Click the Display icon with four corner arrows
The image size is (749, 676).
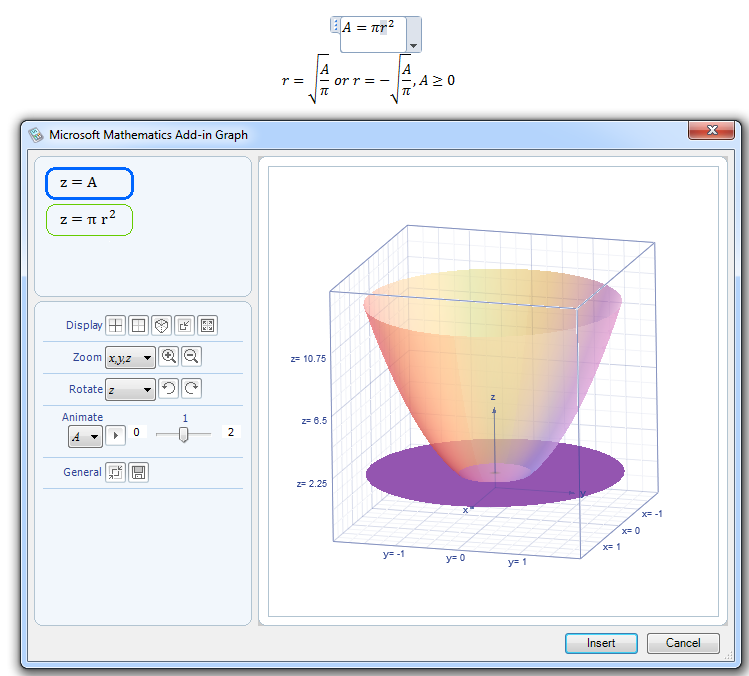(207, 325)
